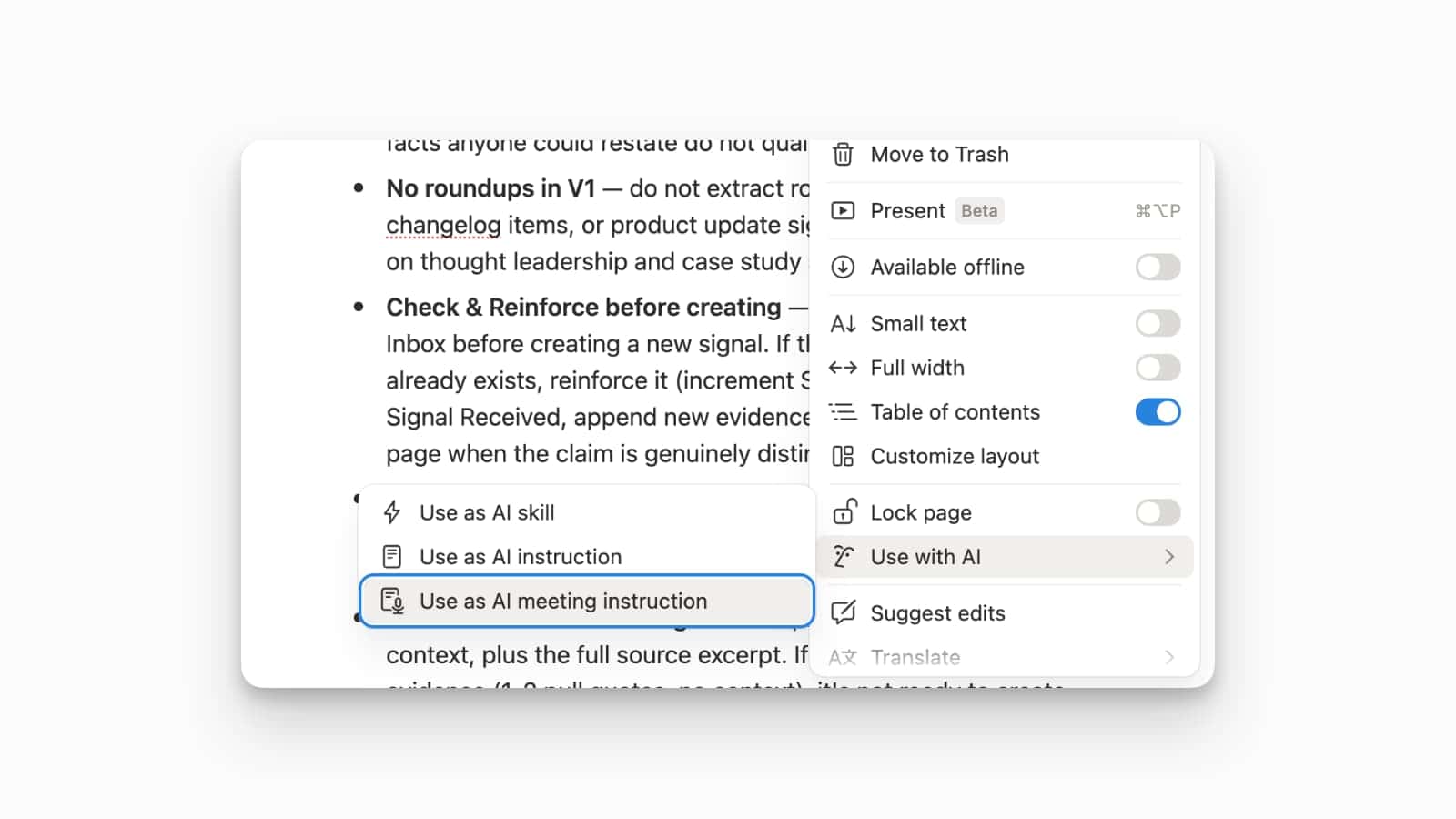Screen dimensions: 1456x819
Task: Click the Beta badge next to Present
Action: 979,211
